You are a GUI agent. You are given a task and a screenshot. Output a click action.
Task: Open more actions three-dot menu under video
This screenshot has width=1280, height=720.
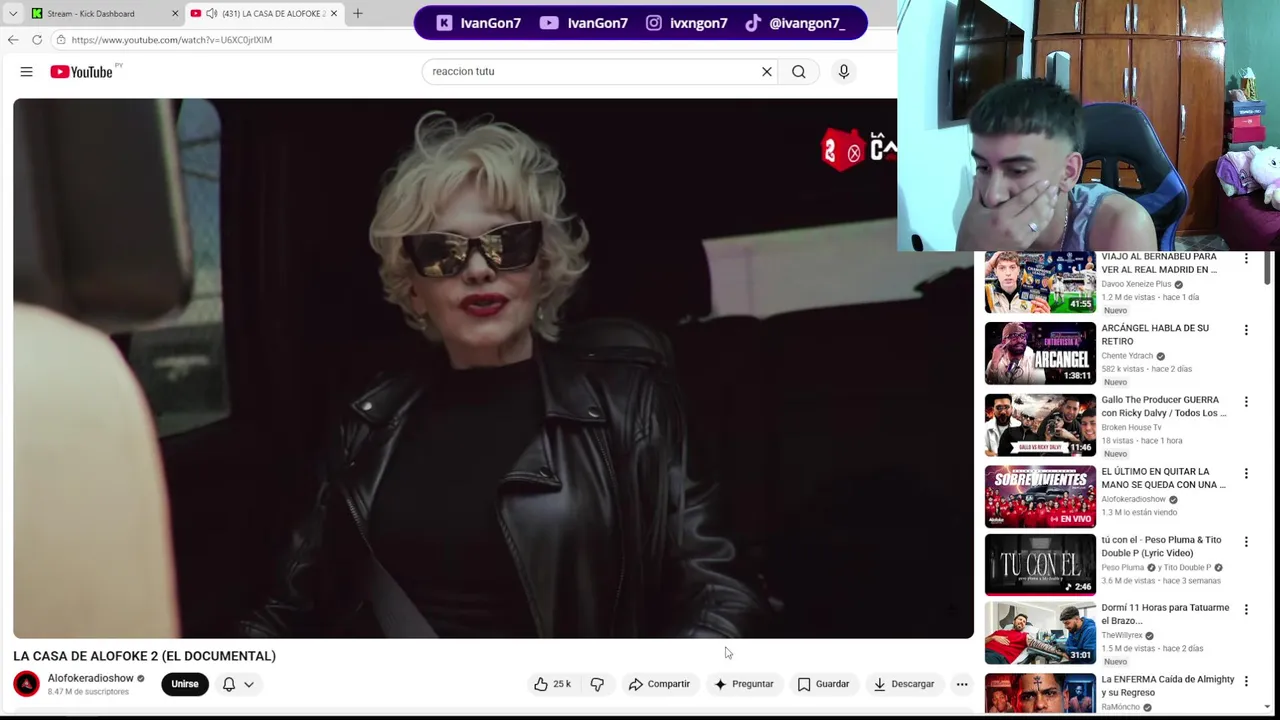(962, 684)
